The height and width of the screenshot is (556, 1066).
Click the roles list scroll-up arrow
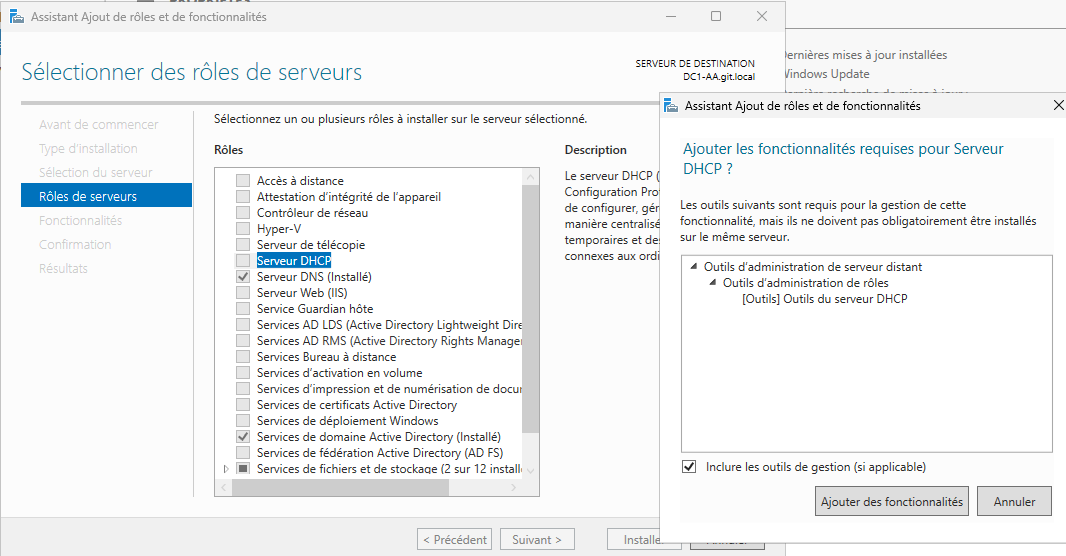[x=530, y=177]
